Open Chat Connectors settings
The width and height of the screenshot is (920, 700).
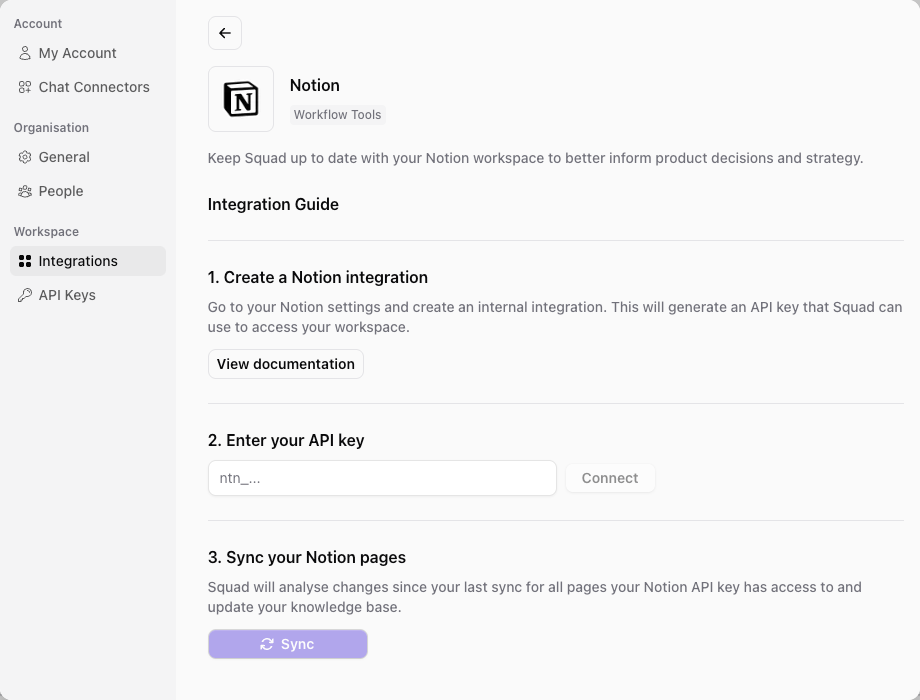(93, 87)
